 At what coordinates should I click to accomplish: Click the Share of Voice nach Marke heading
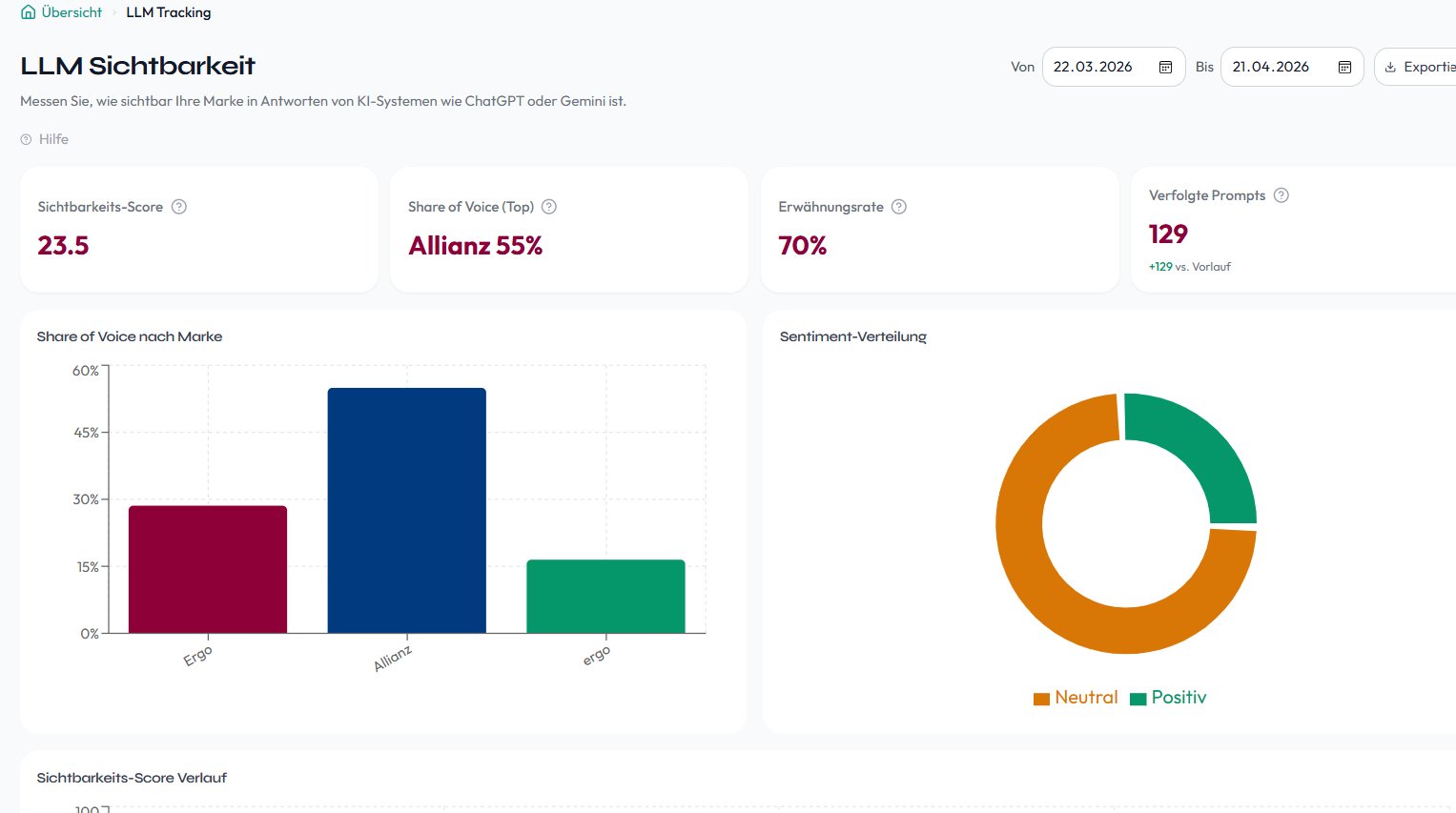[130, 336]
